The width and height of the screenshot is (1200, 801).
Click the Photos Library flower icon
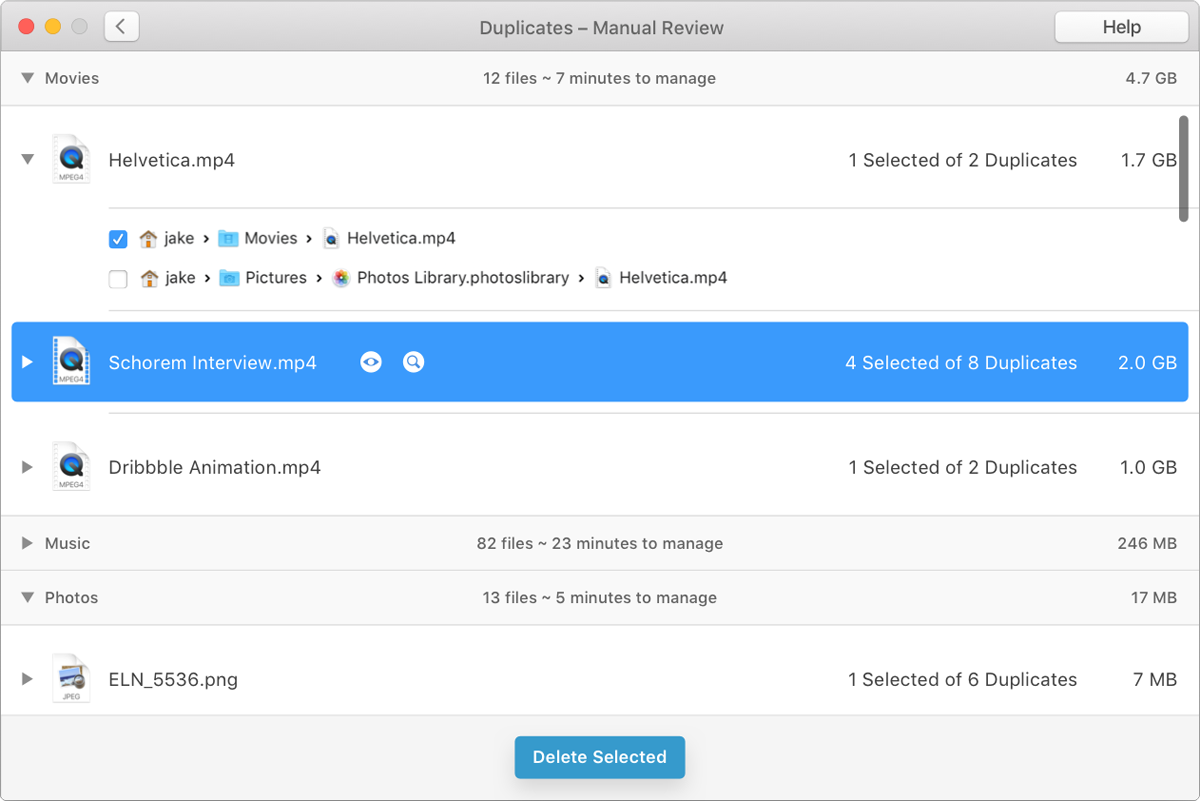click(x=341, y=278)
